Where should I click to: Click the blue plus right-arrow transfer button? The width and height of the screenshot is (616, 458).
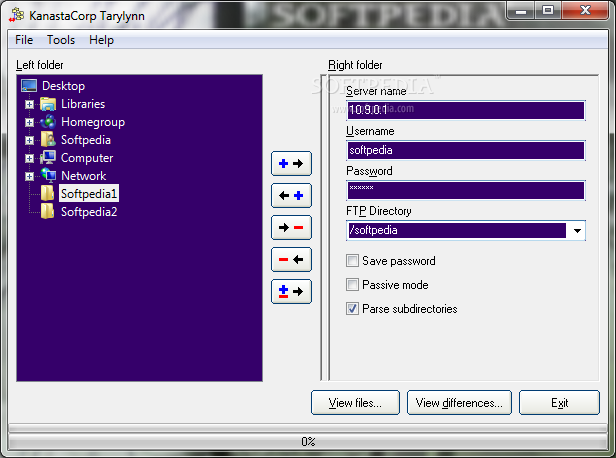click(x=291, y=163)
